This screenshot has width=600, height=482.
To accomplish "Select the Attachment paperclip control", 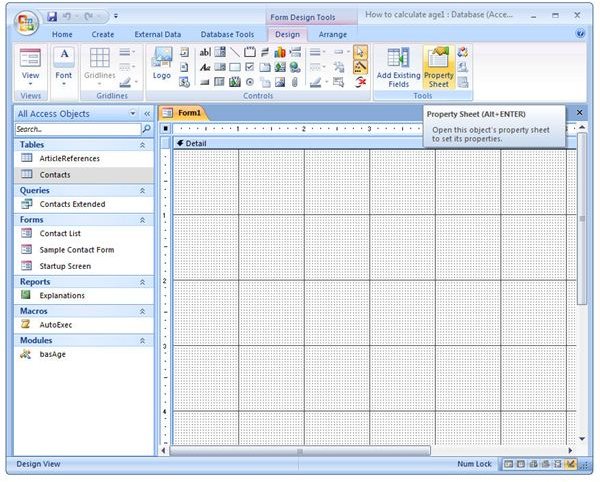I will pyautogui.click(x=295, y=82).
